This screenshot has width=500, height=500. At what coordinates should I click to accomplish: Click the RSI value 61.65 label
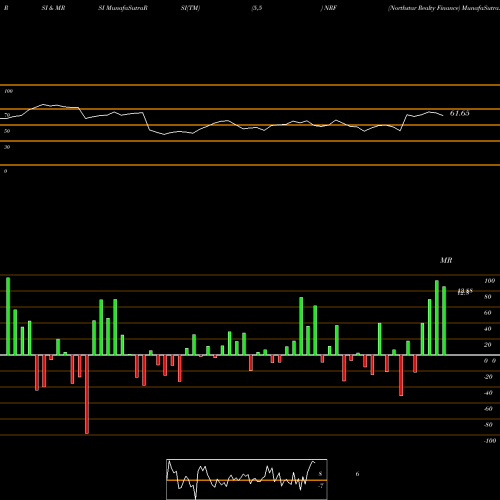click(459, 113)
